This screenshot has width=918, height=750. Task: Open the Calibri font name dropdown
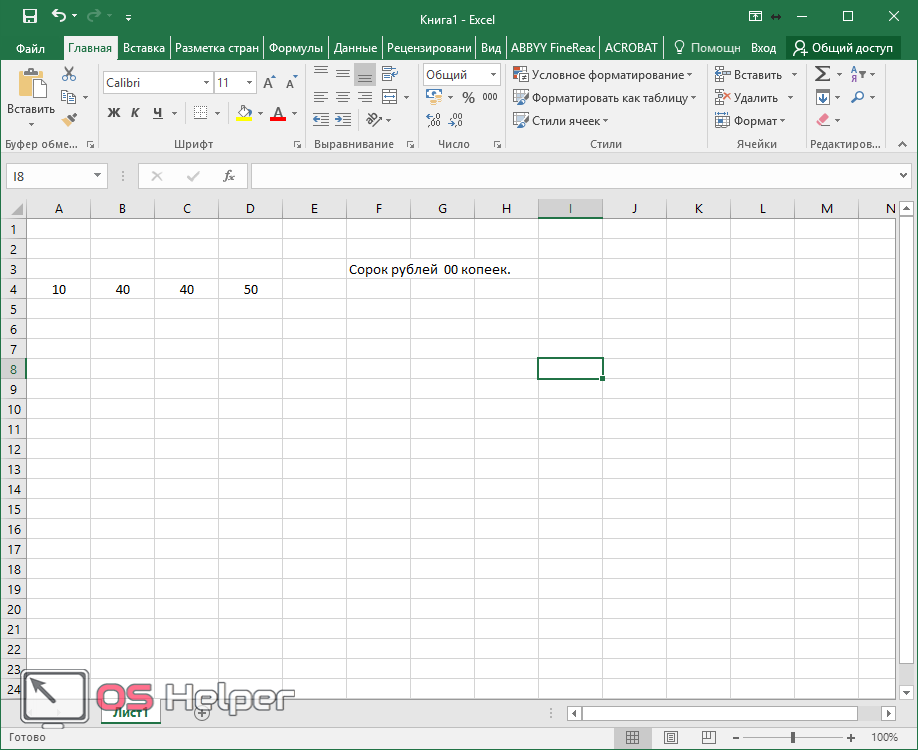pyautogui.click(x=206, y=83)
